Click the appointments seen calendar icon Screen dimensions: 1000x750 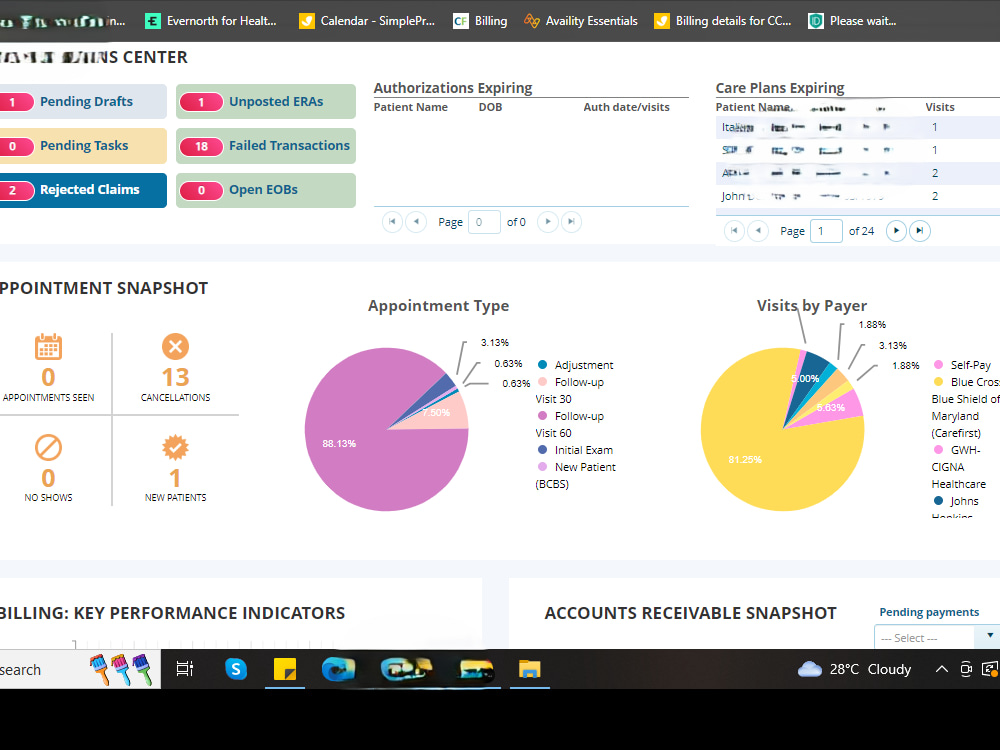pyautogui.click(x=48, y=347)
